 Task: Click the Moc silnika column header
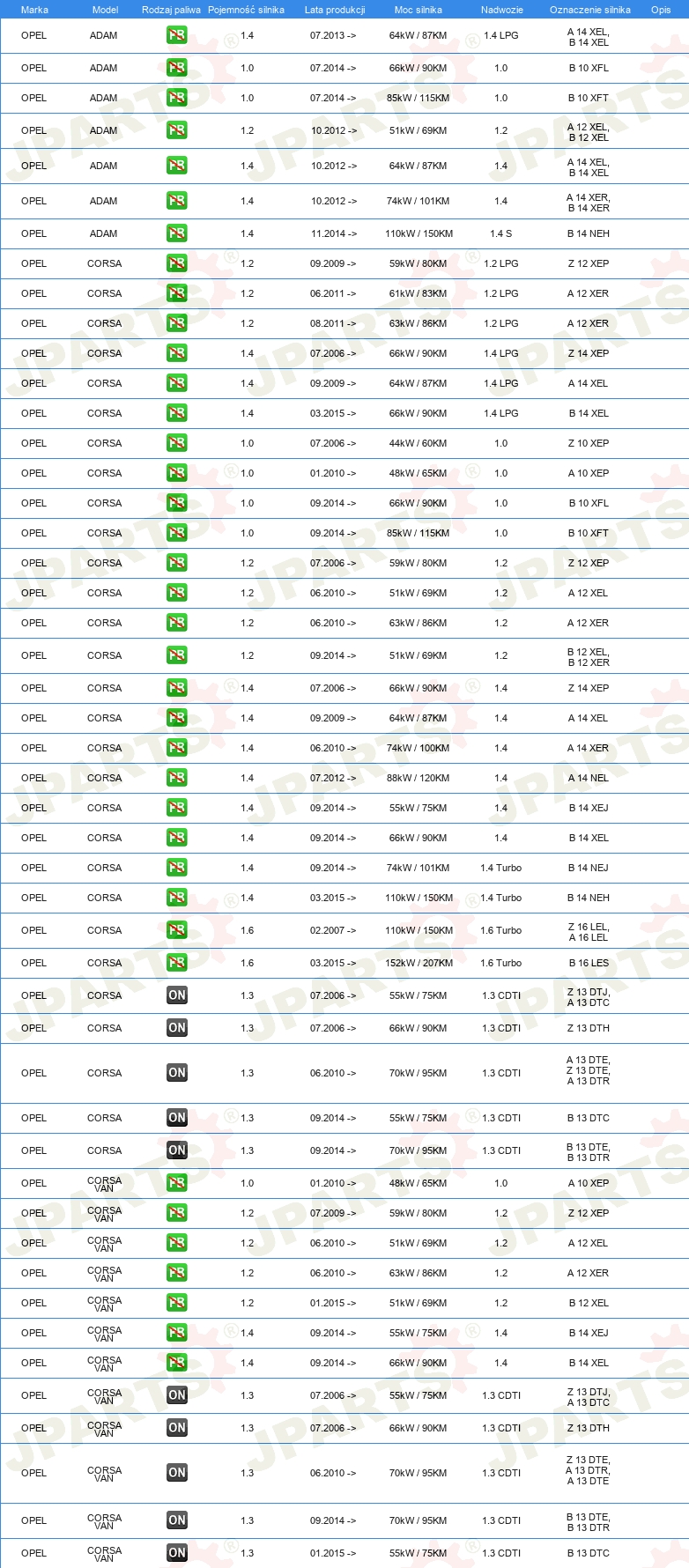click(x=419, y=10)
